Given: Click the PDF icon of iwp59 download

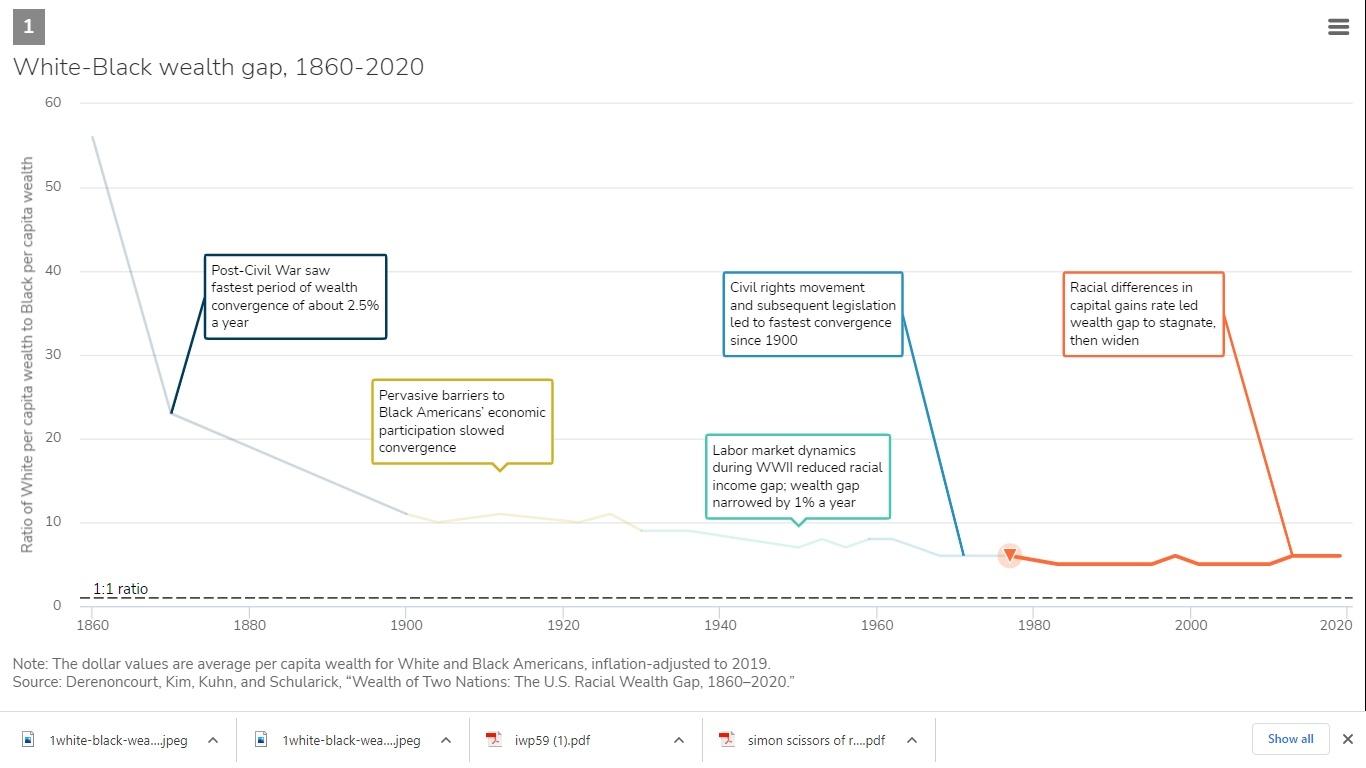Looking at the screenshot, I should (493, 740).
